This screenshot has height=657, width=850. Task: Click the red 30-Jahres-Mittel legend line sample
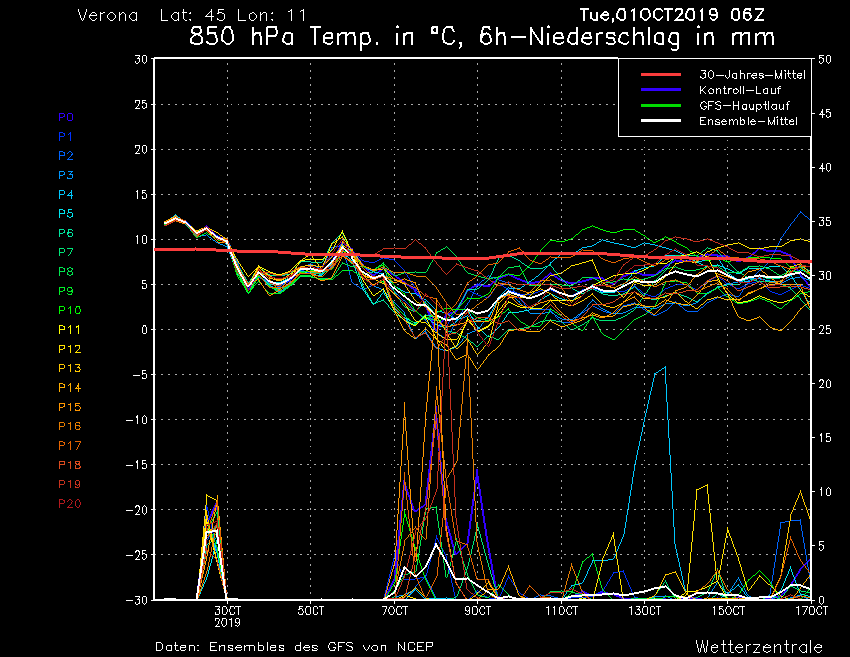point(661,74)
